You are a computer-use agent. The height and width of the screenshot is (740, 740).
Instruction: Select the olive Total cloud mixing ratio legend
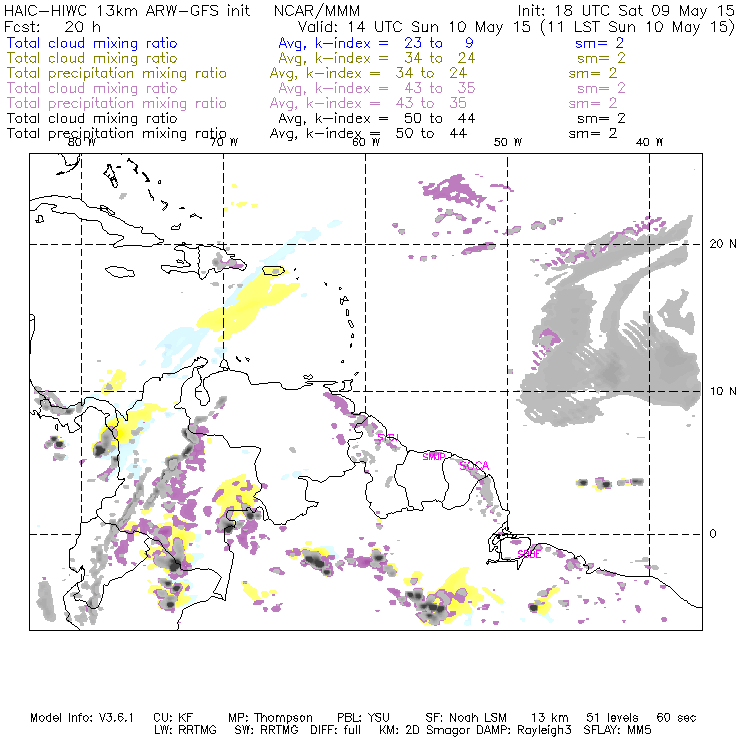click(92, 58)
